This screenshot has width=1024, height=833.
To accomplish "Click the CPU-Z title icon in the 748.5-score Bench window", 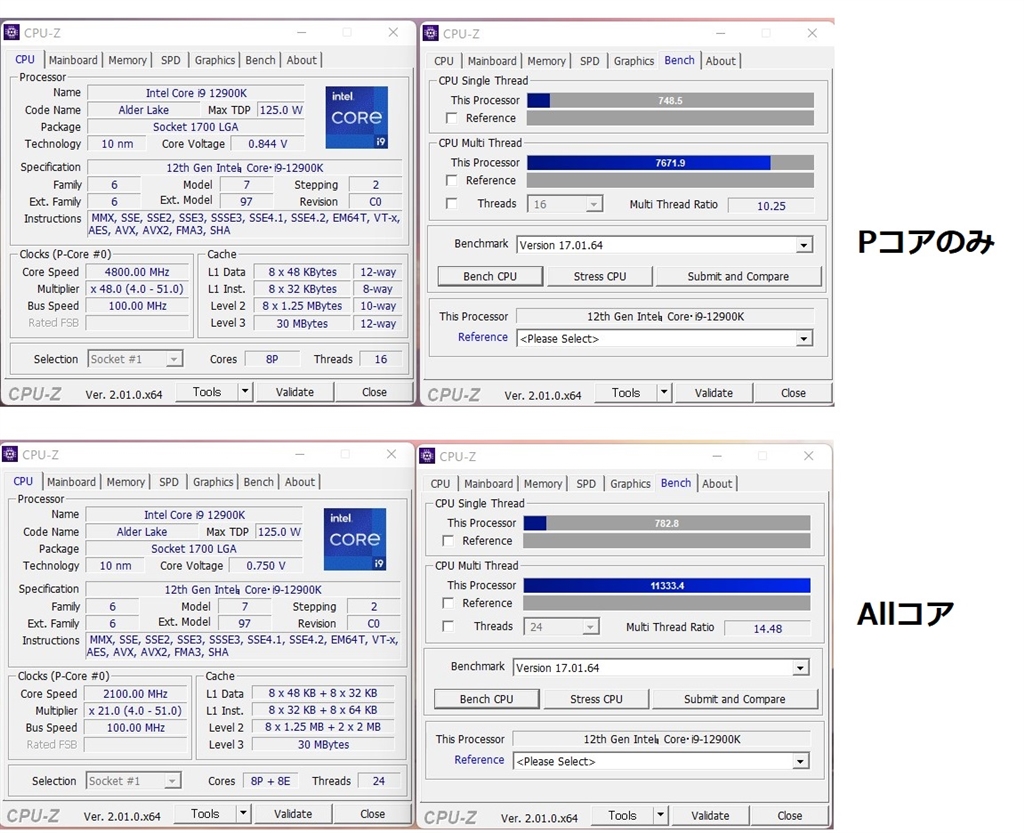I will tap(430, 33).
